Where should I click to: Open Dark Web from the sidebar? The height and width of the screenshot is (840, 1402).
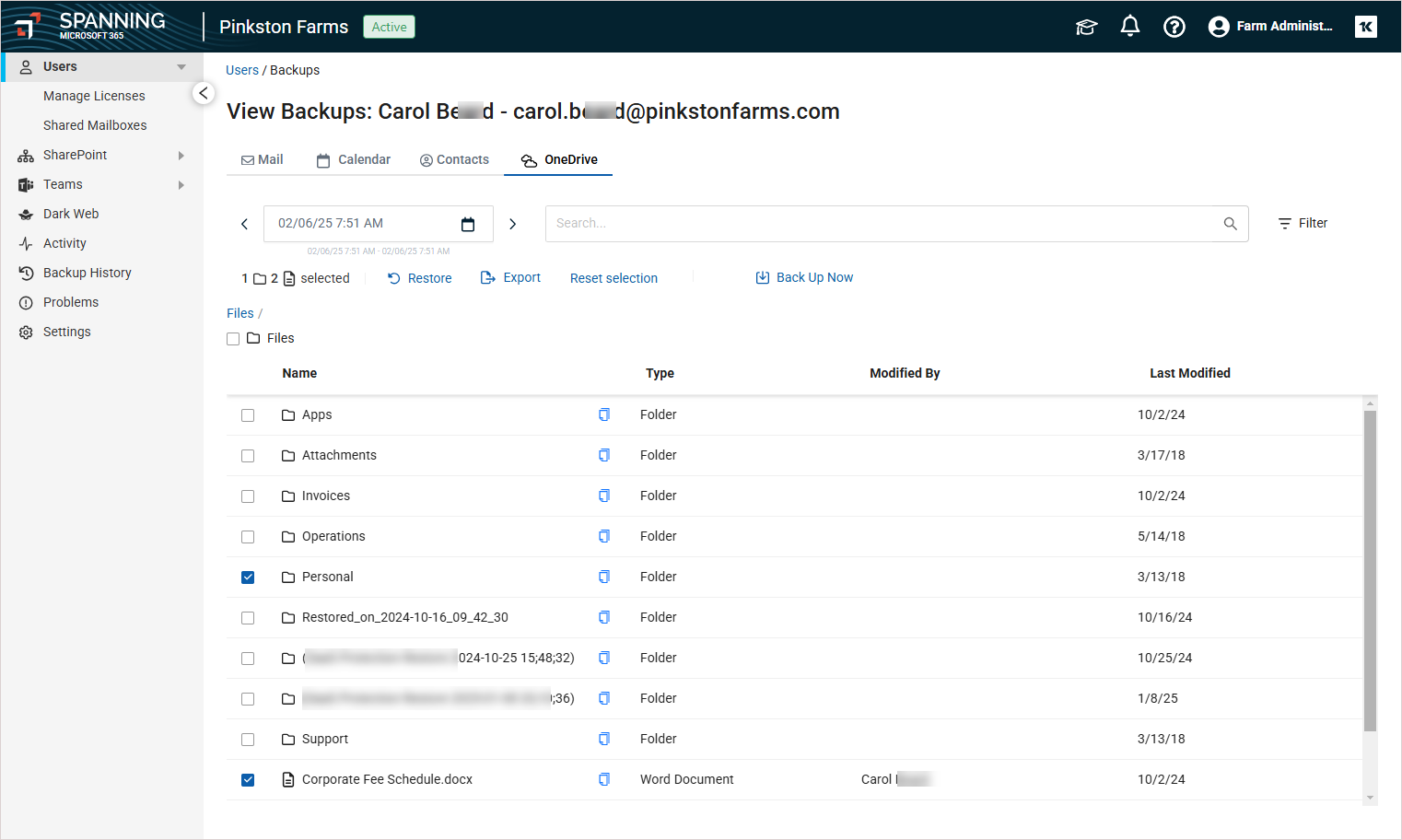(x=71, y=214)
